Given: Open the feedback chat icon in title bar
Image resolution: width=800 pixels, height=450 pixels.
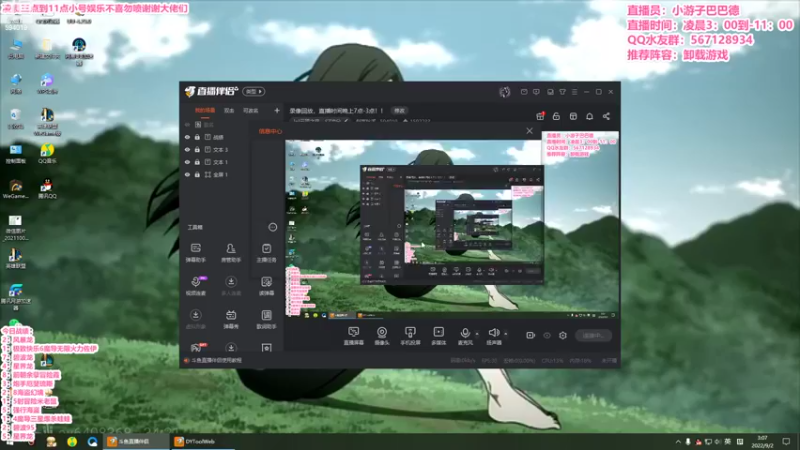Looking at the screenshot, I should click(536, 92).
